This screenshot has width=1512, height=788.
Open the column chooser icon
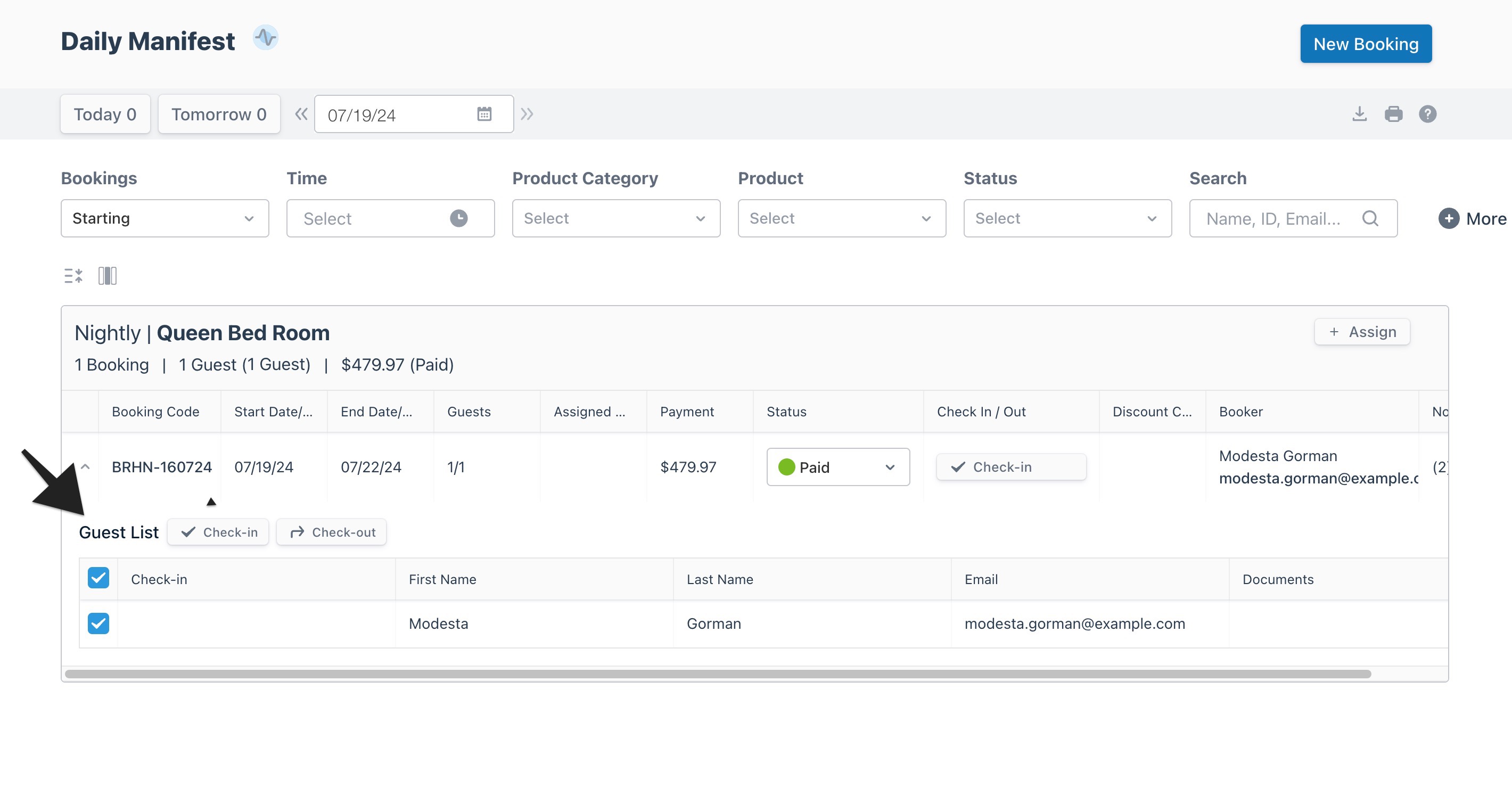pyautogui.click(x=108, y=275)
